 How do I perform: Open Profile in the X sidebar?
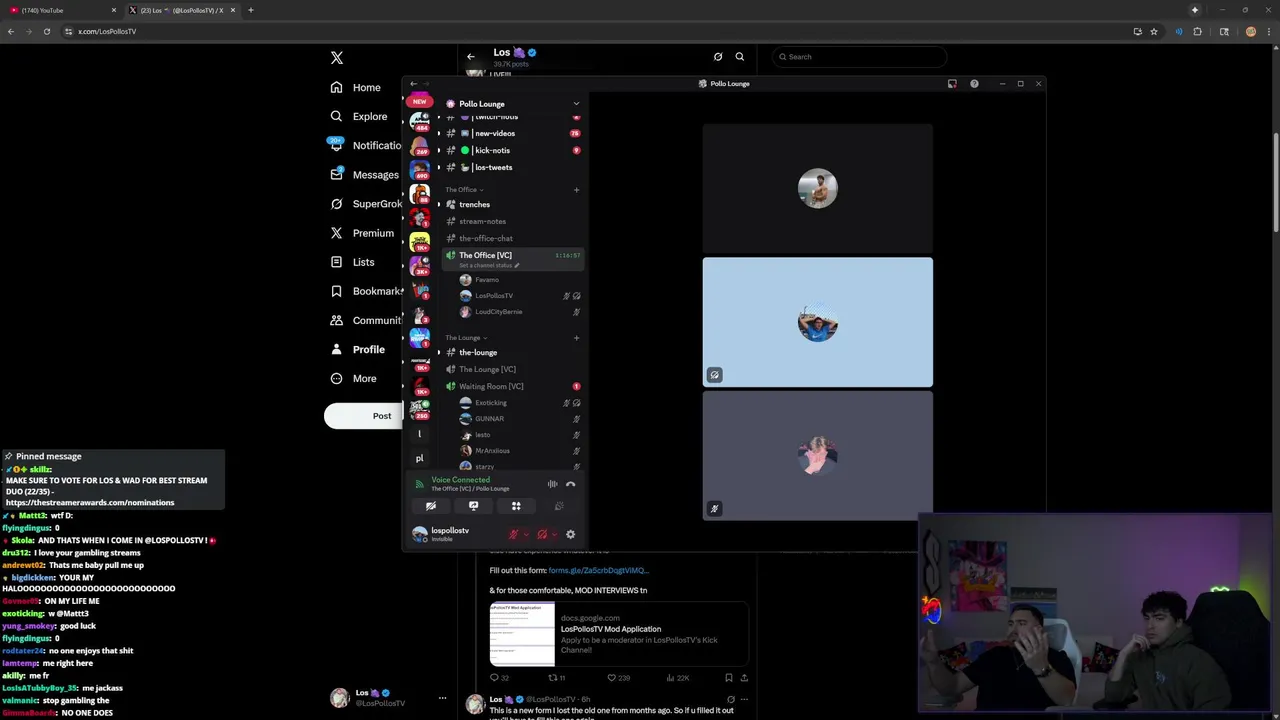357,349
